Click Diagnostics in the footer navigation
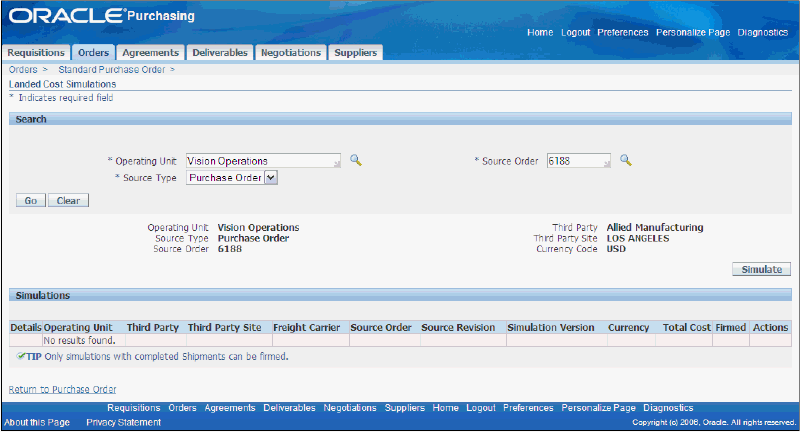The image size is (800, 432). tap(668, 408)
